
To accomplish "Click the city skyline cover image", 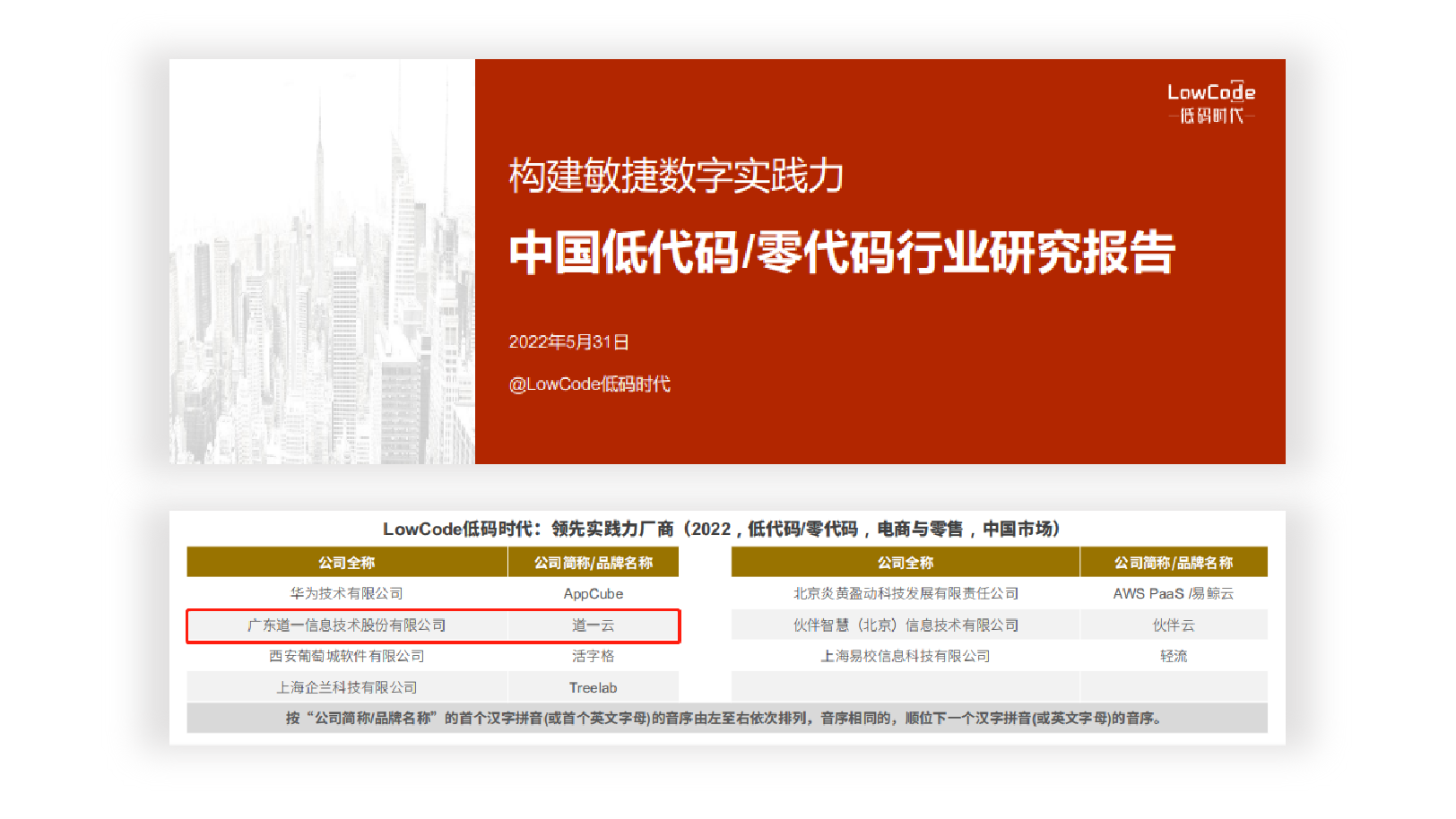I will pyautogui.click(x=322, y=262).
